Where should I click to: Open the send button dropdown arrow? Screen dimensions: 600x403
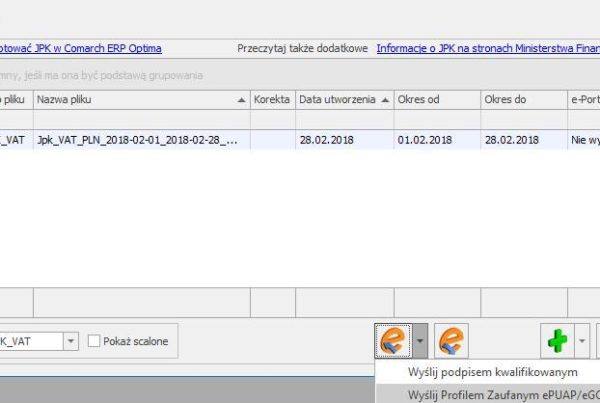420,341
